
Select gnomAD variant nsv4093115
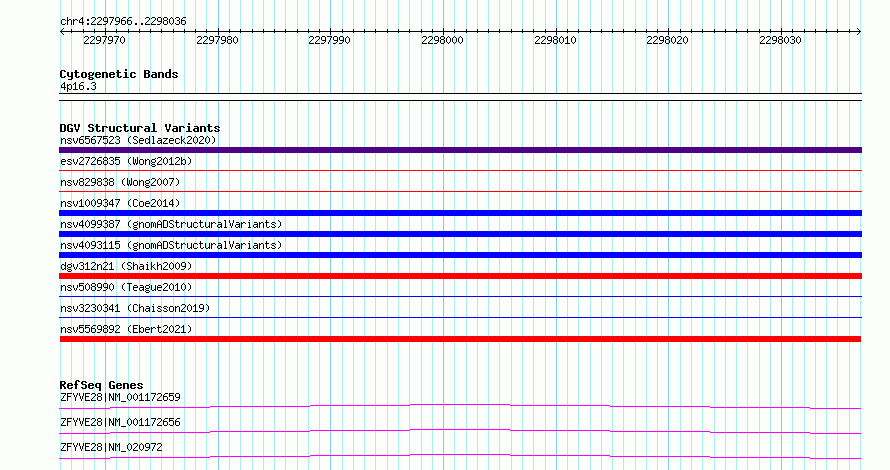tap(171, 245)
